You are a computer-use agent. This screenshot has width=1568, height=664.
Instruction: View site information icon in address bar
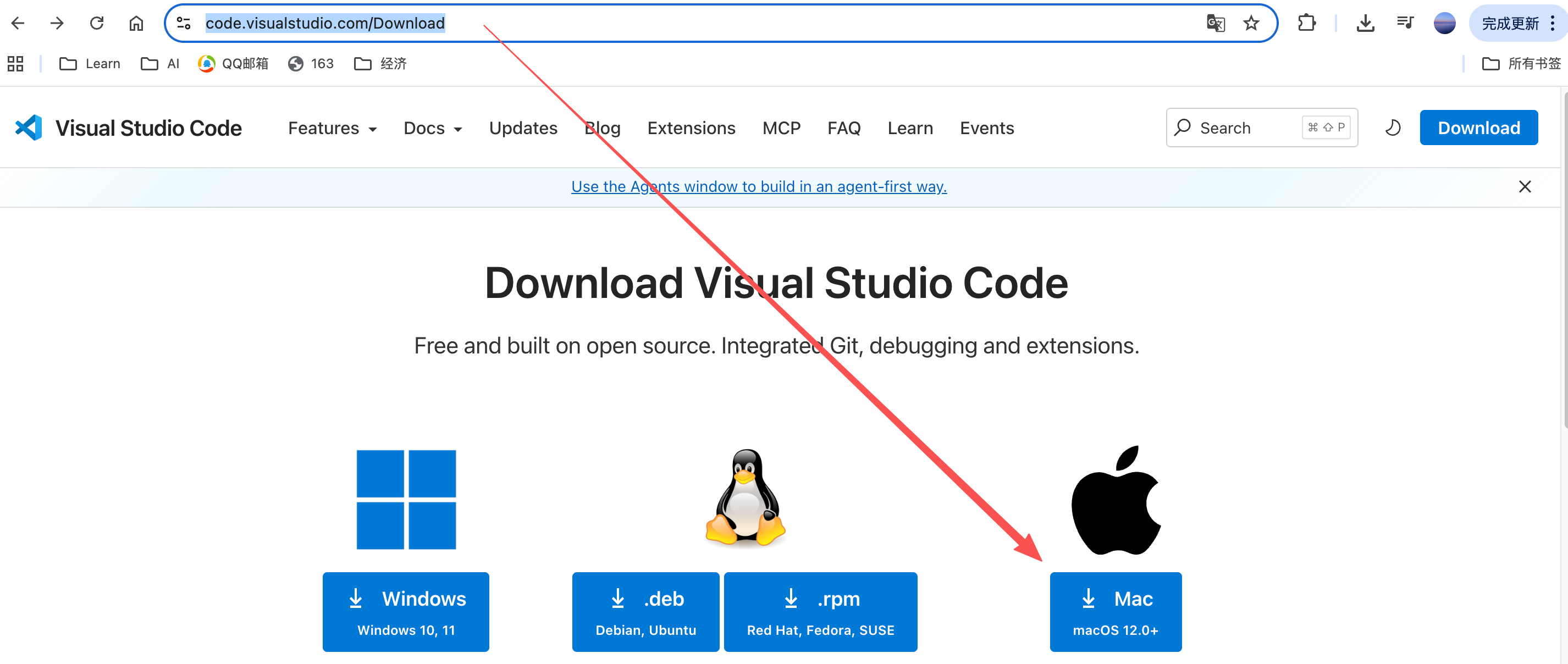[x=184, y=23]
